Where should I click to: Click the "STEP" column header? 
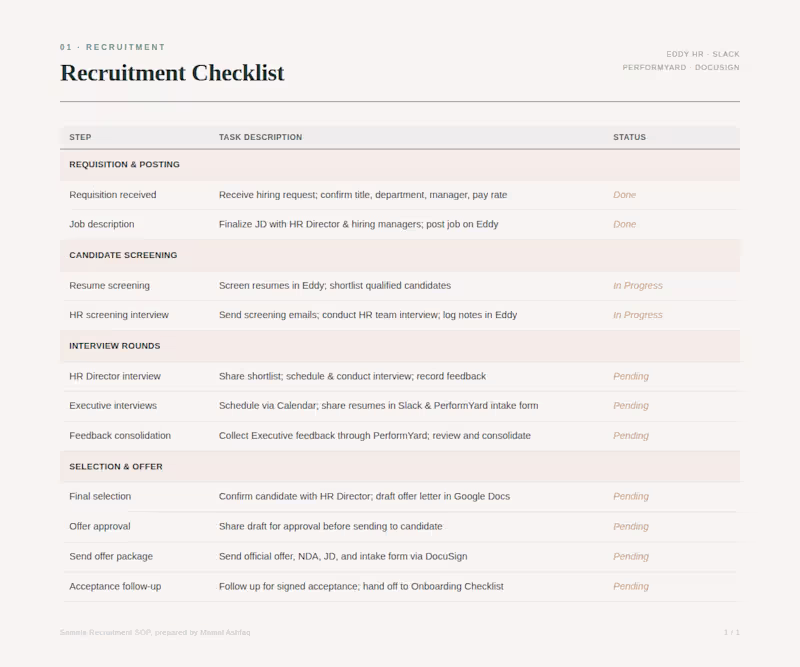click(x=80, y=137)
